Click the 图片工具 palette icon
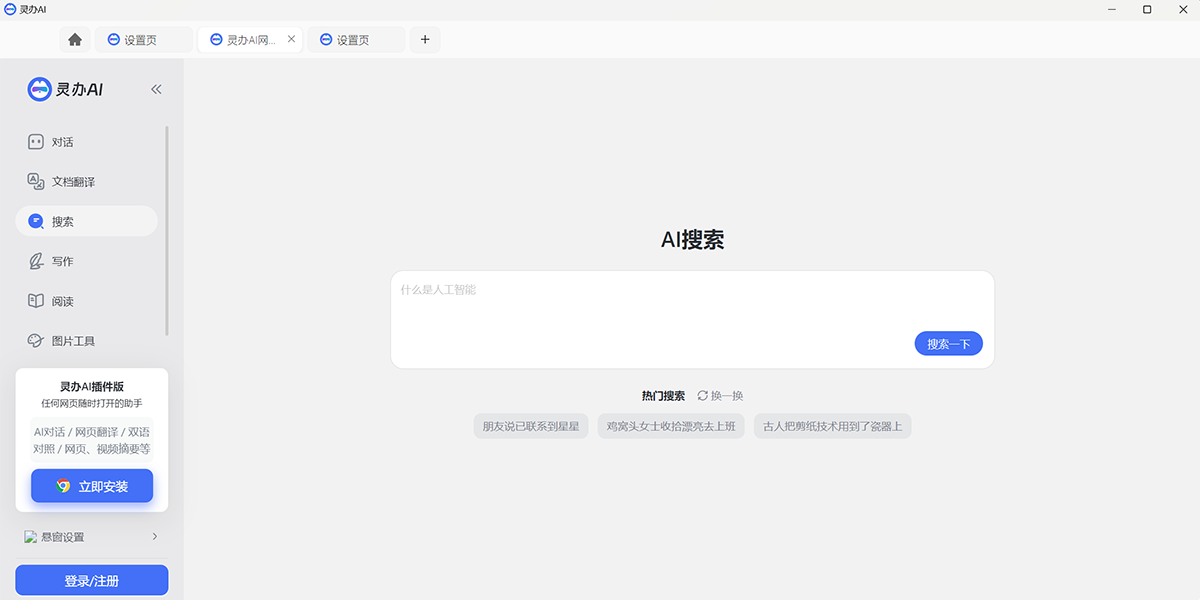Screen dimensions: 1200x600 tap(36, 341)
